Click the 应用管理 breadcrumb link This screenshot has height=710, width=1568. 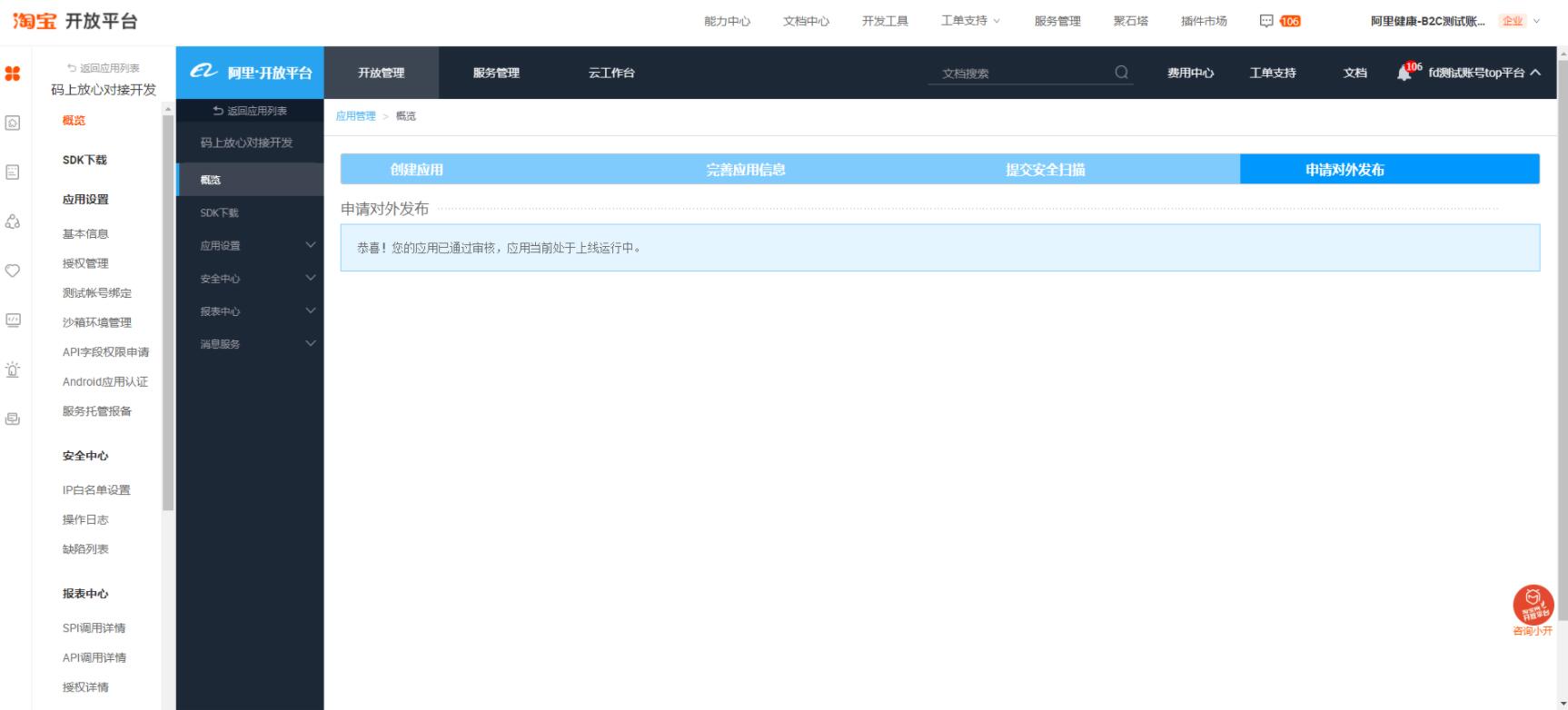[355, 116]
